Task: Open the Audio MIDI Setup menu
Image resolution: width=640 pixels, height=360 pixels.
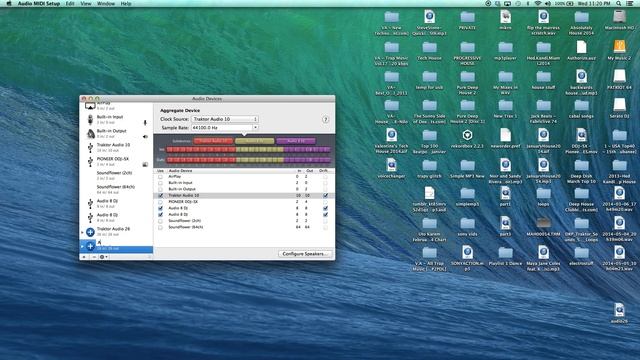Action: coord(39,3)
